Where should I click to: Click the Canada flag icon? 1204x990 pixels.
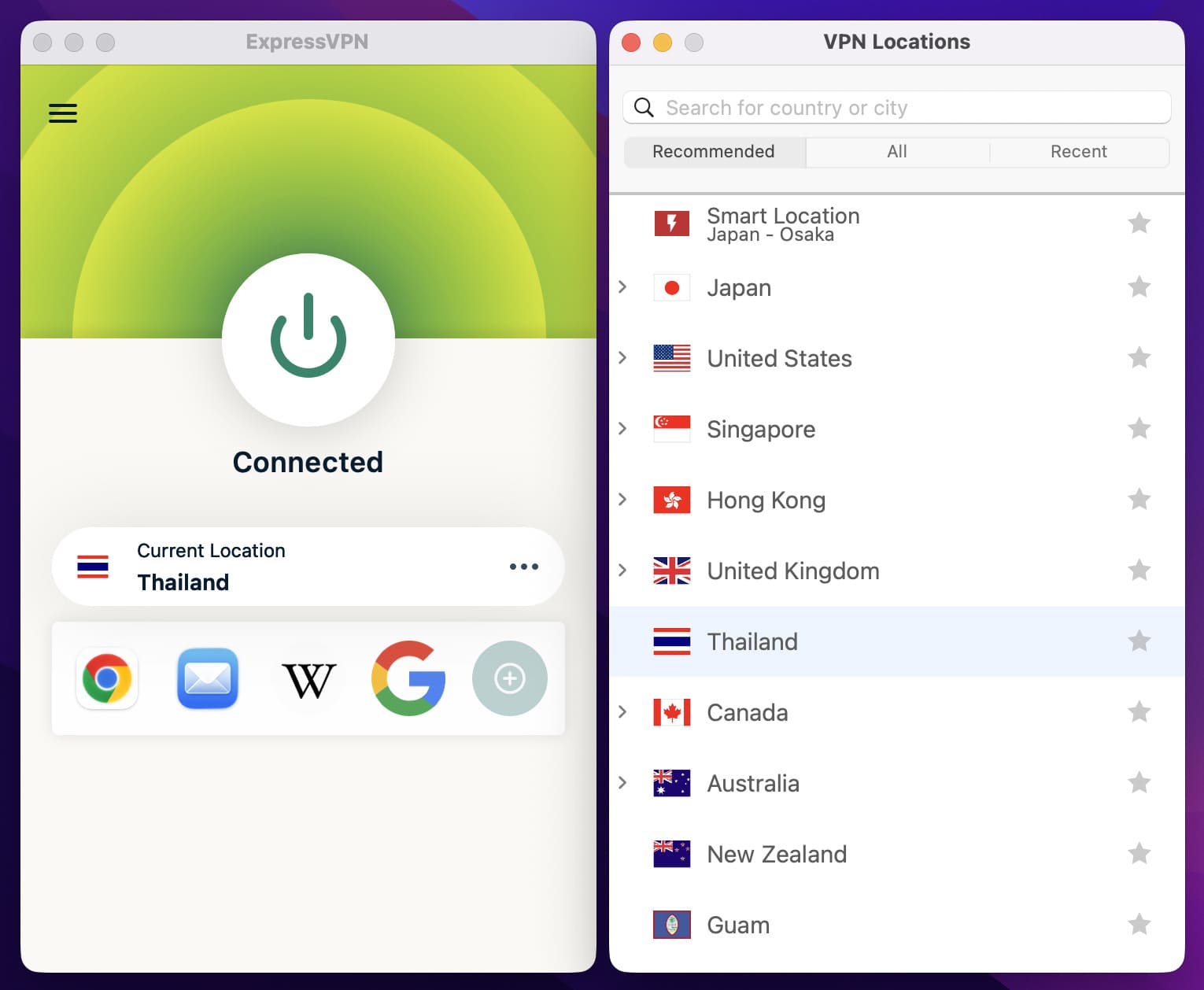[672, 712]
